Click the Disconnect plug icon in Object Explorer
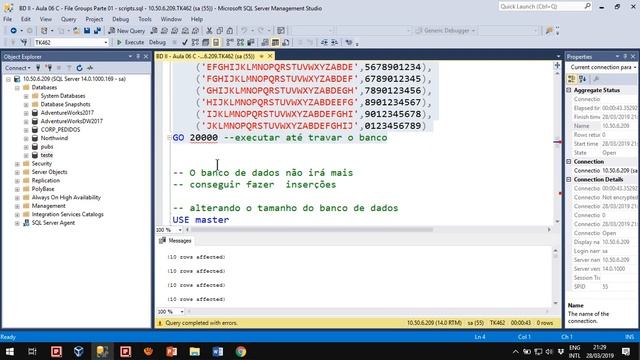 (49, 68)
